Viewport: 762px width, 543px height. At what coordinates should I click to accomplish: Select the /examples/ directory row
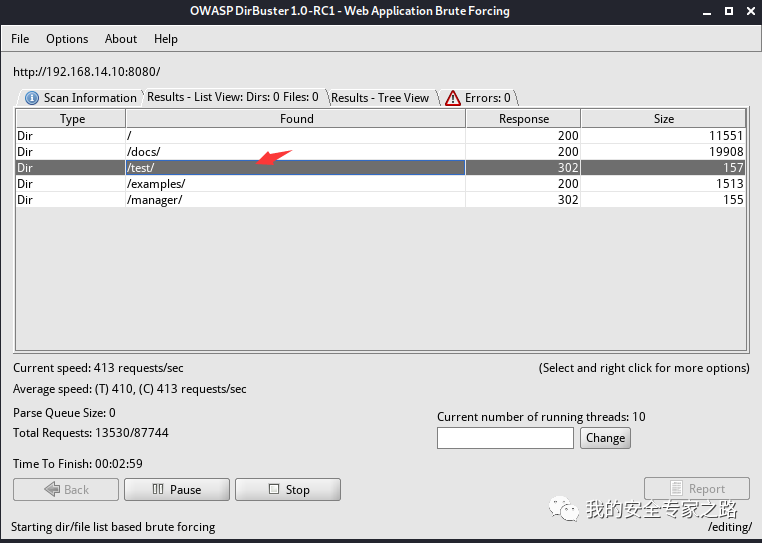click(381, 184)
